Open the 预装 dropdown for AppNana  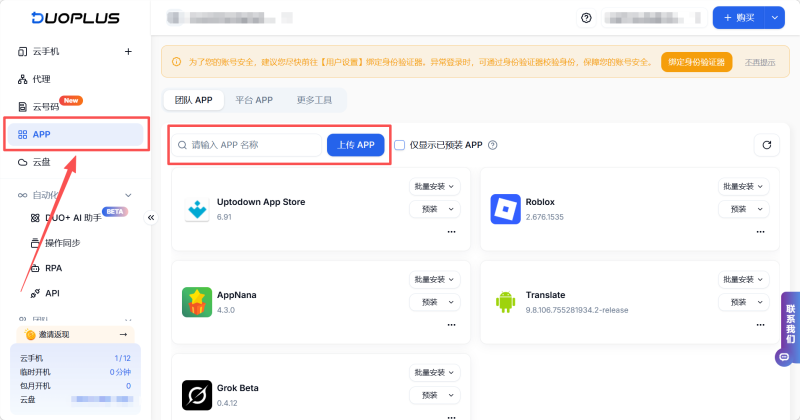(x=434, y=302)
